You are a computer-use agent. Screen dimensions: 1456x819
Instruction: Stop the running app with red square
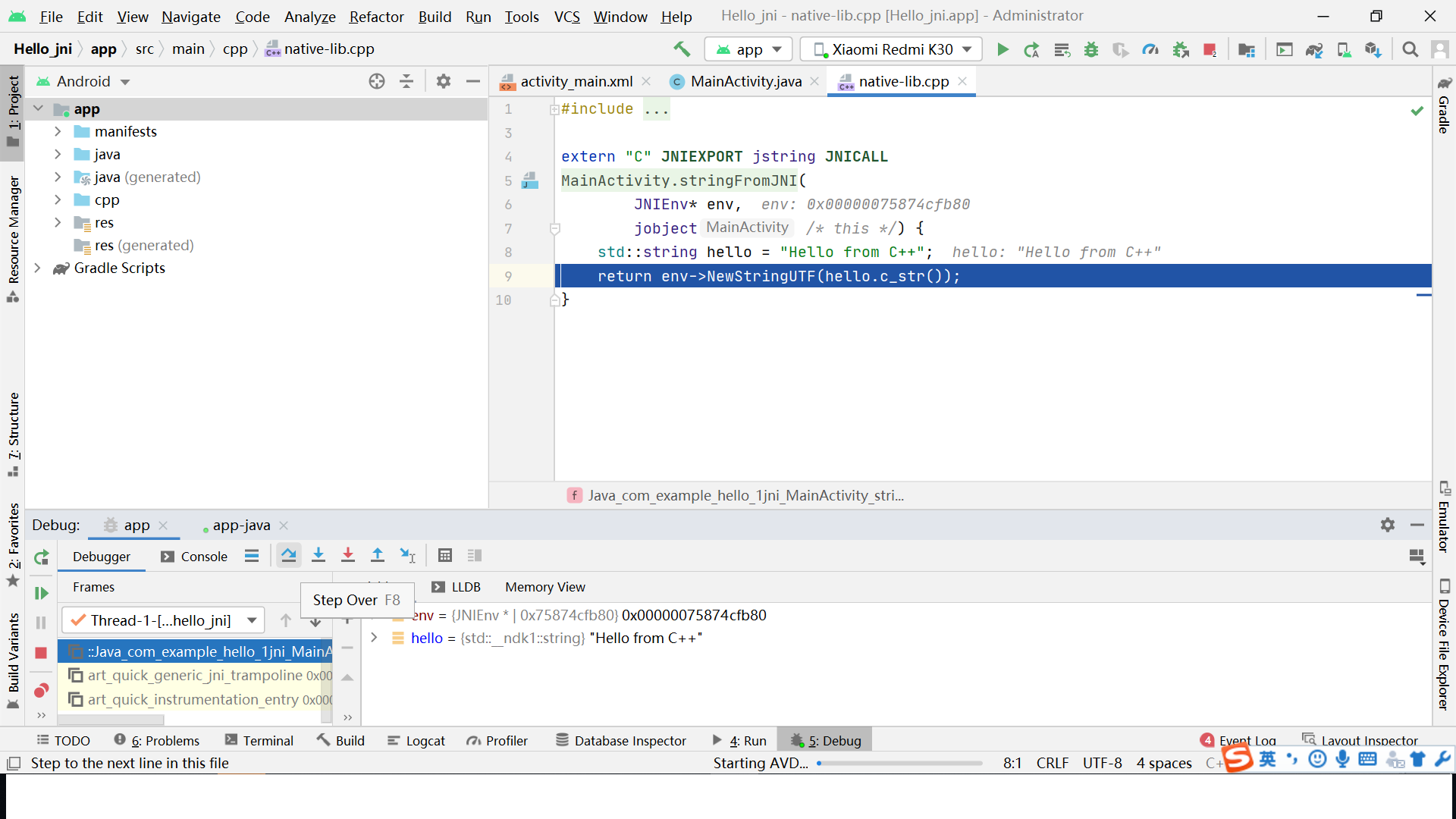coord(1210,49)
